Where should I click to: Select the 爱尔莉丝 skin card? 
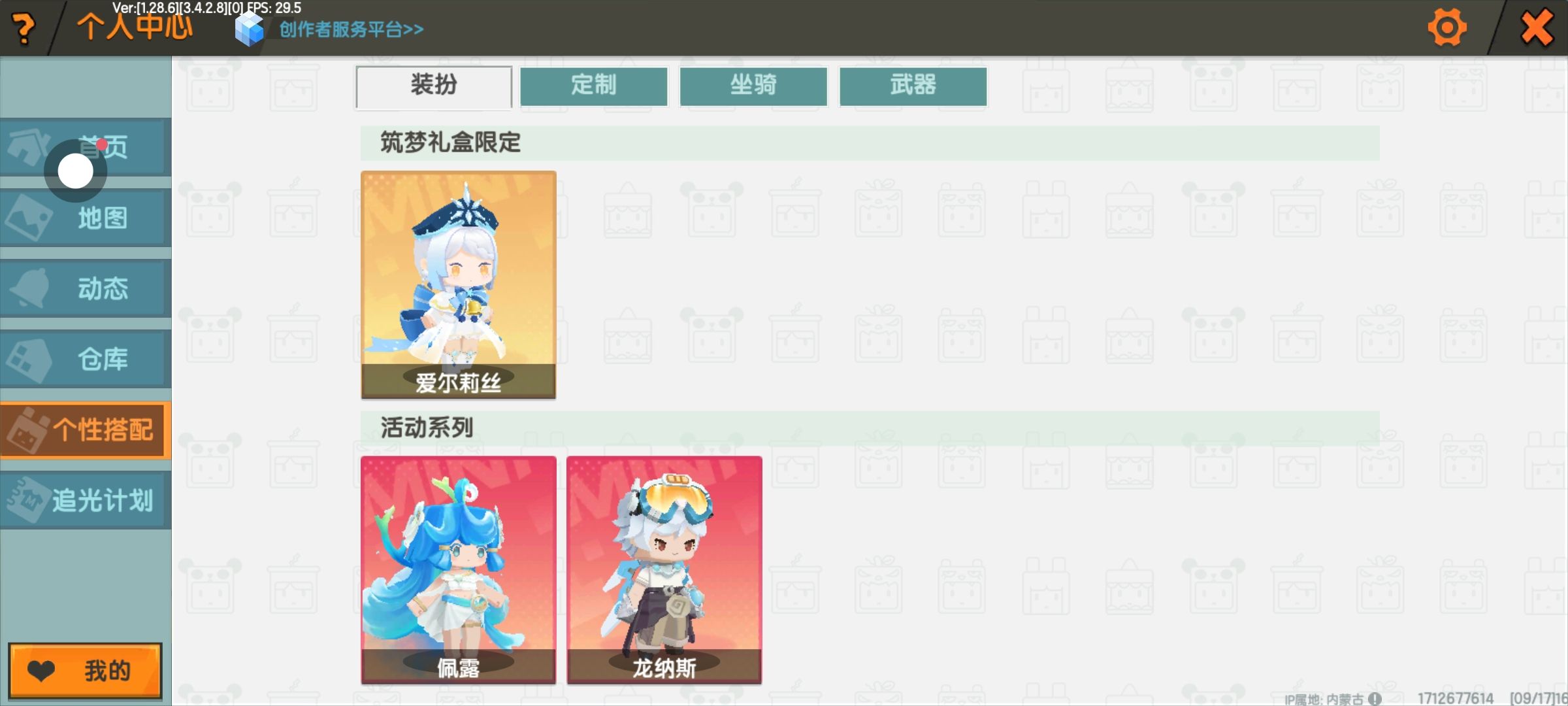point(459,285)
